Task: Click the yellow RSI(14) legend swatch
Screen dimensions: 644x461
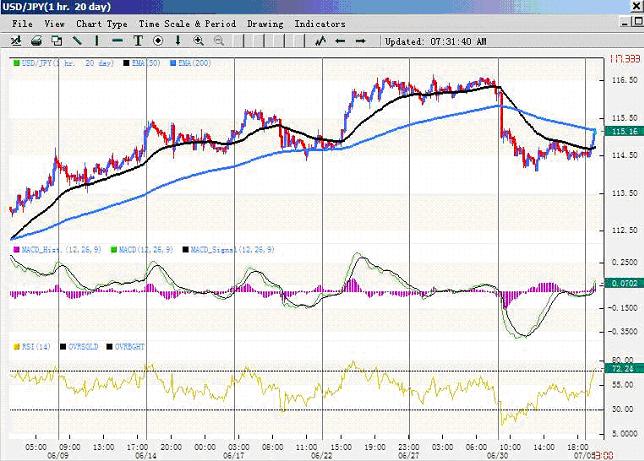Action: coord(14,346)
